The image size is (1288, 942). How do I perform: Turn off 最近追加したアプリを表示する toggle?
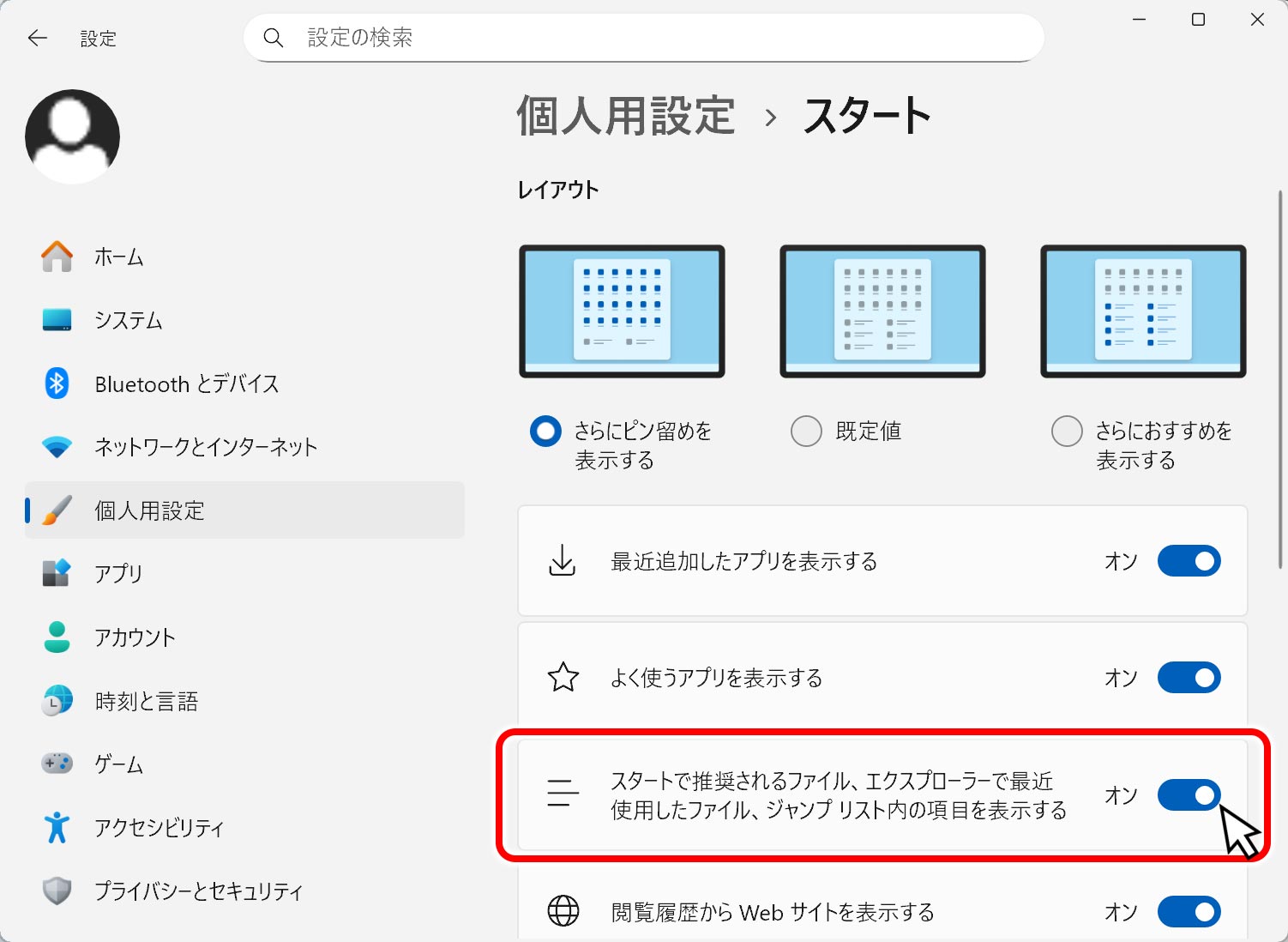coord(1189,561)
